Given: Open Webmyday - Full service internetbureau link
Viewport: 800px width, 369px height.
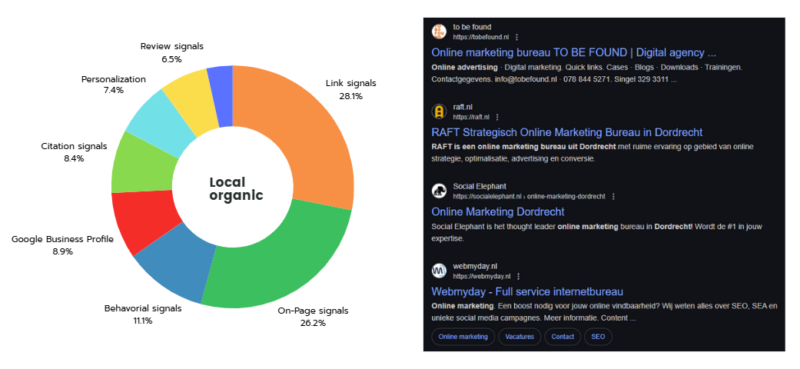Looking at the screenshot, I should coord(527,292).
